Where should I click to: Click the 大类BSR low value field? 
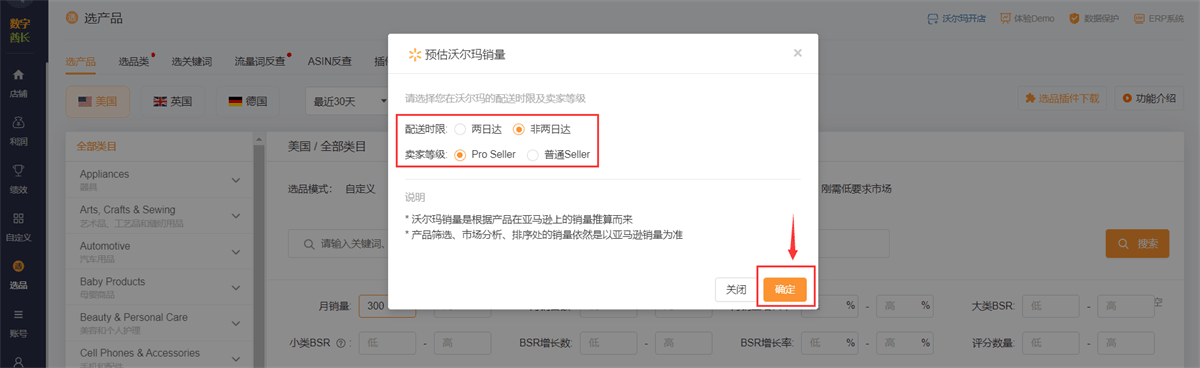click(1052, 305)
